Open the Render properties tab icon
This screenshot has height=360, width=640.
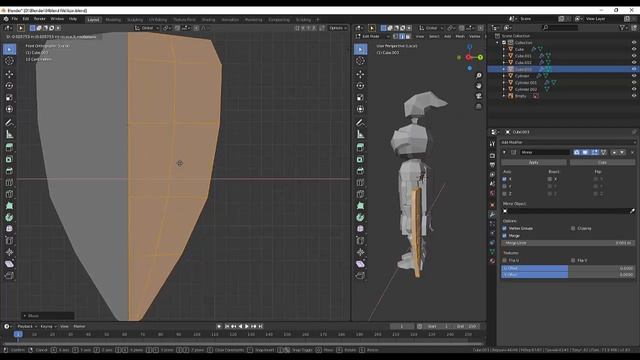[x=492, y=156]
